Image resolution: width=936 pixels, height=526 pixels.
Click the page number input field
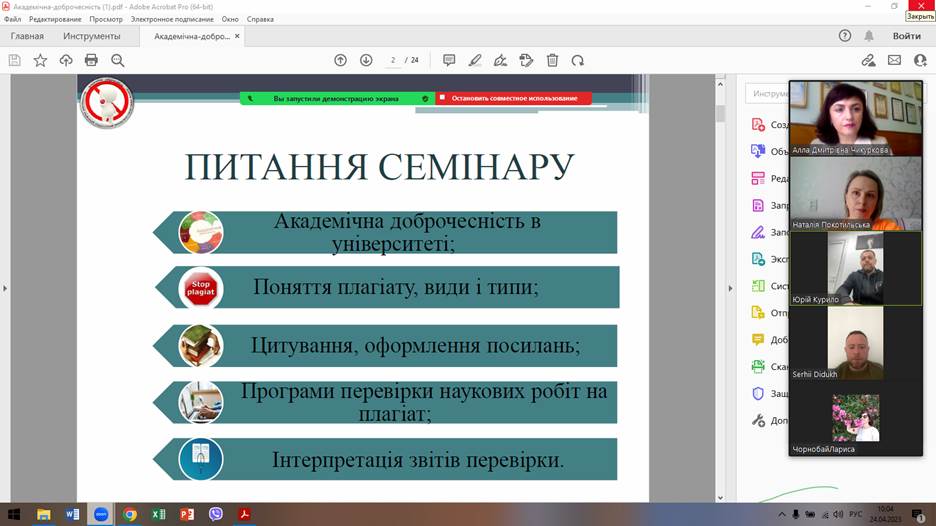pyautogui.click(x=393, y=60)
